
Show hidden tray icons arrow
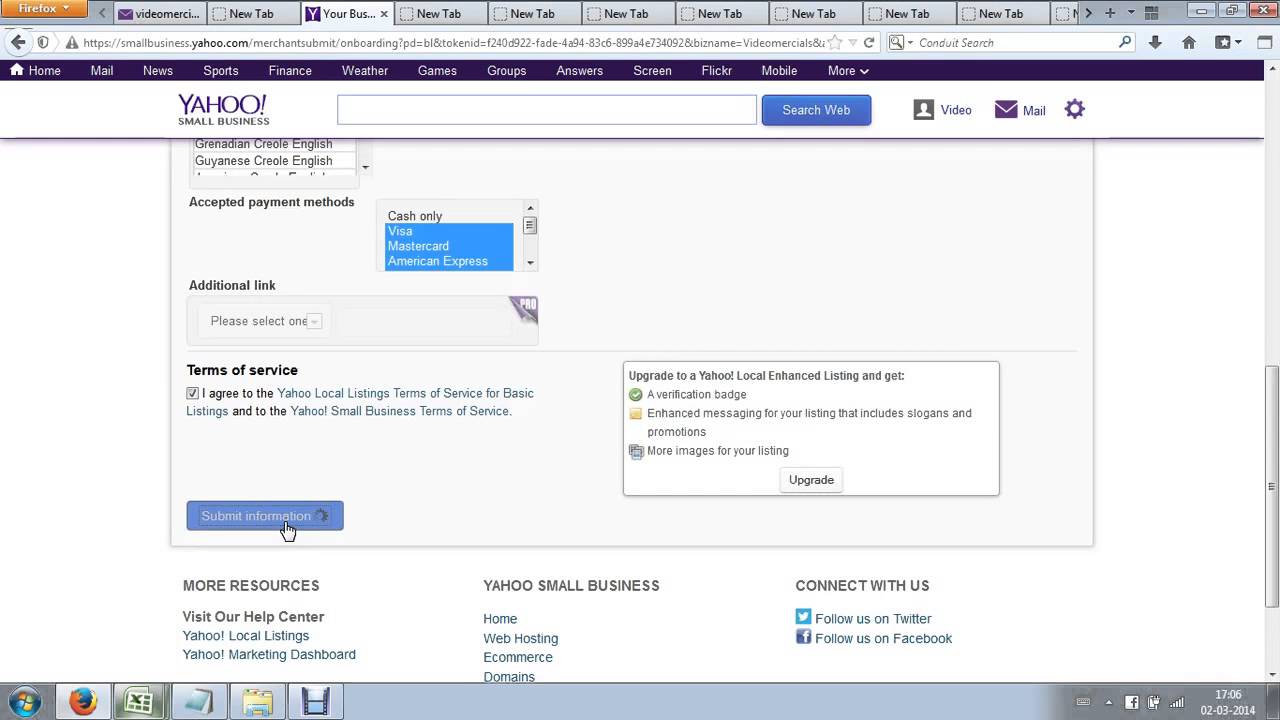pyautogui.click(x=1109, y=702)
